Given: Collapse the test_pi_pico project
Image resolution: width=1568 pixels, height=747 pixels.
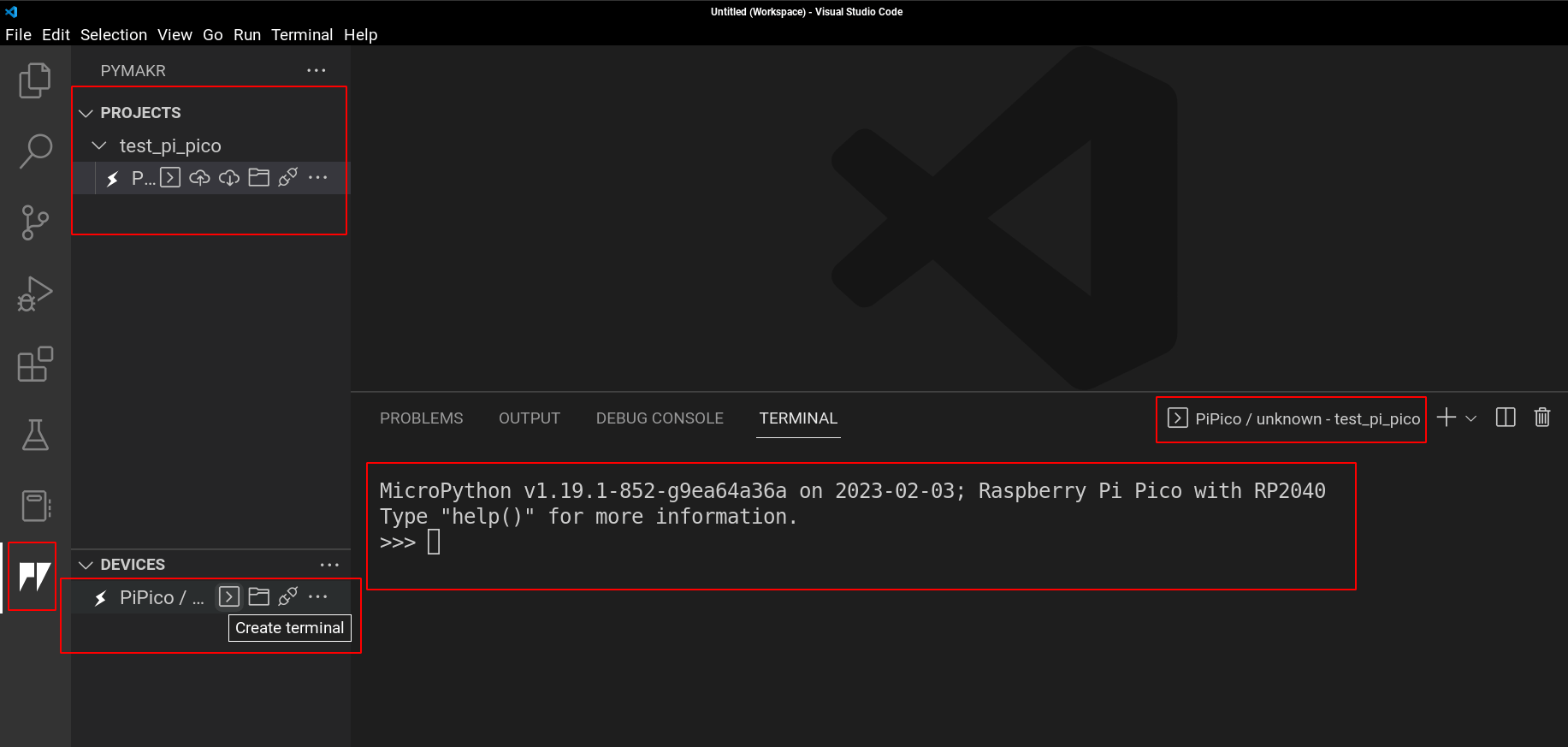Looking at the screenshot, I should (x=99, y=145).
